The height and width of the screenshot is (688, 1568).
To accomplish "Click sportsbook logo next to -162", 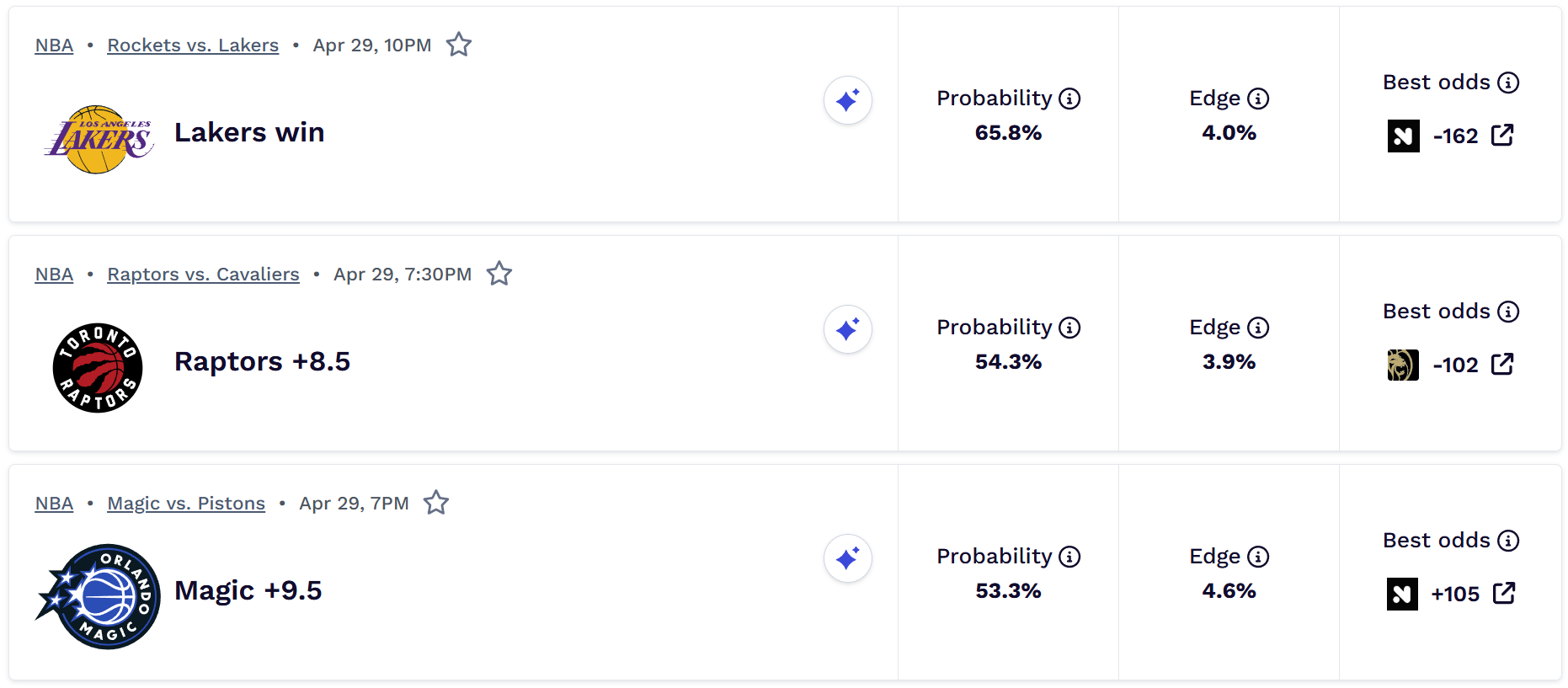I will pos(1403,136).
